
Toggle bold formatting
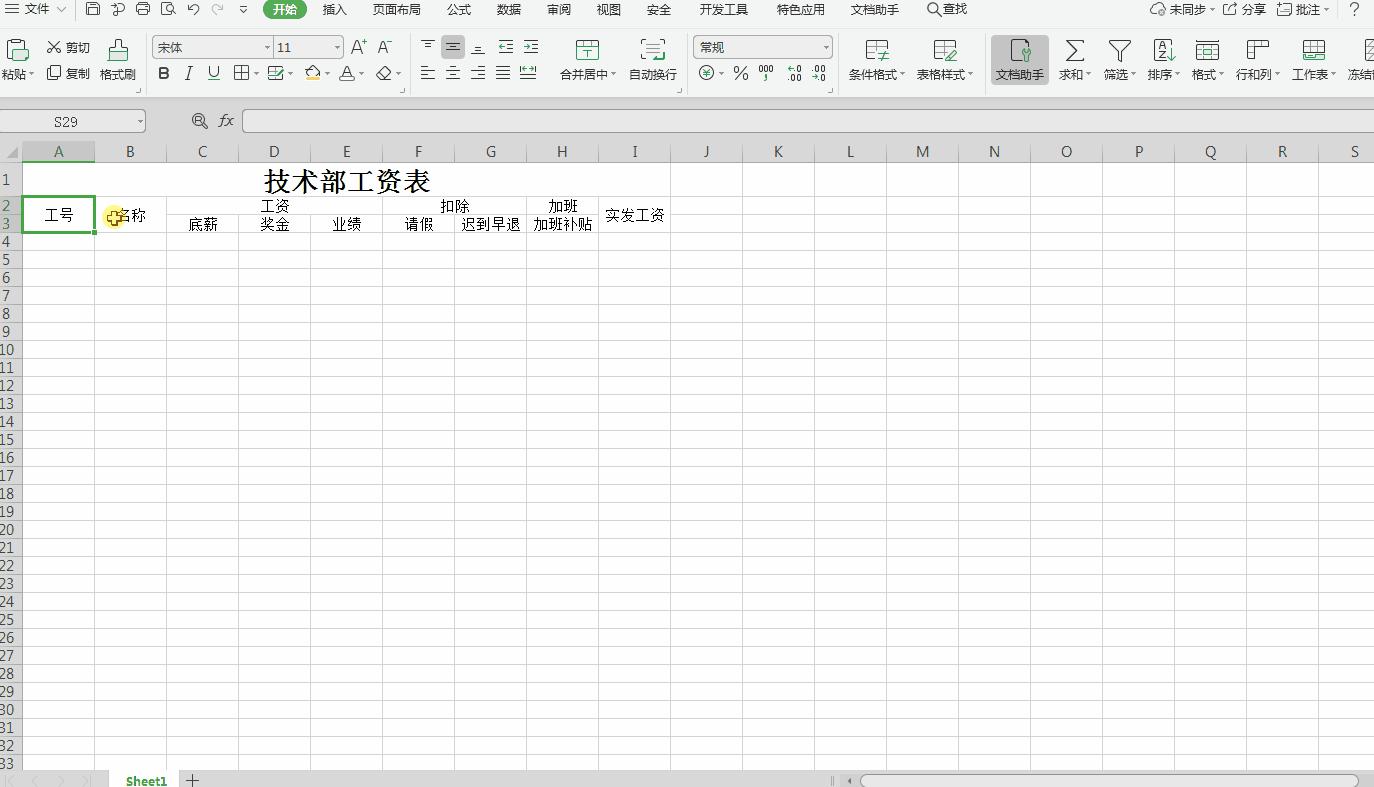[x=163, y=72]
